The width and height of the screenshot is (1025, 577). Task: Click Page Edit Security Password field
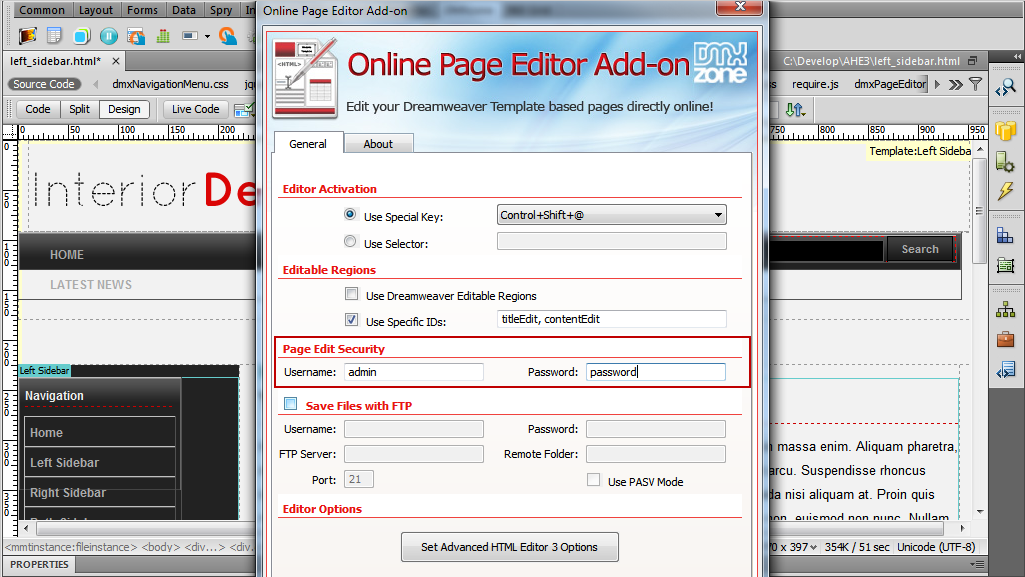[x=656, y=372]
